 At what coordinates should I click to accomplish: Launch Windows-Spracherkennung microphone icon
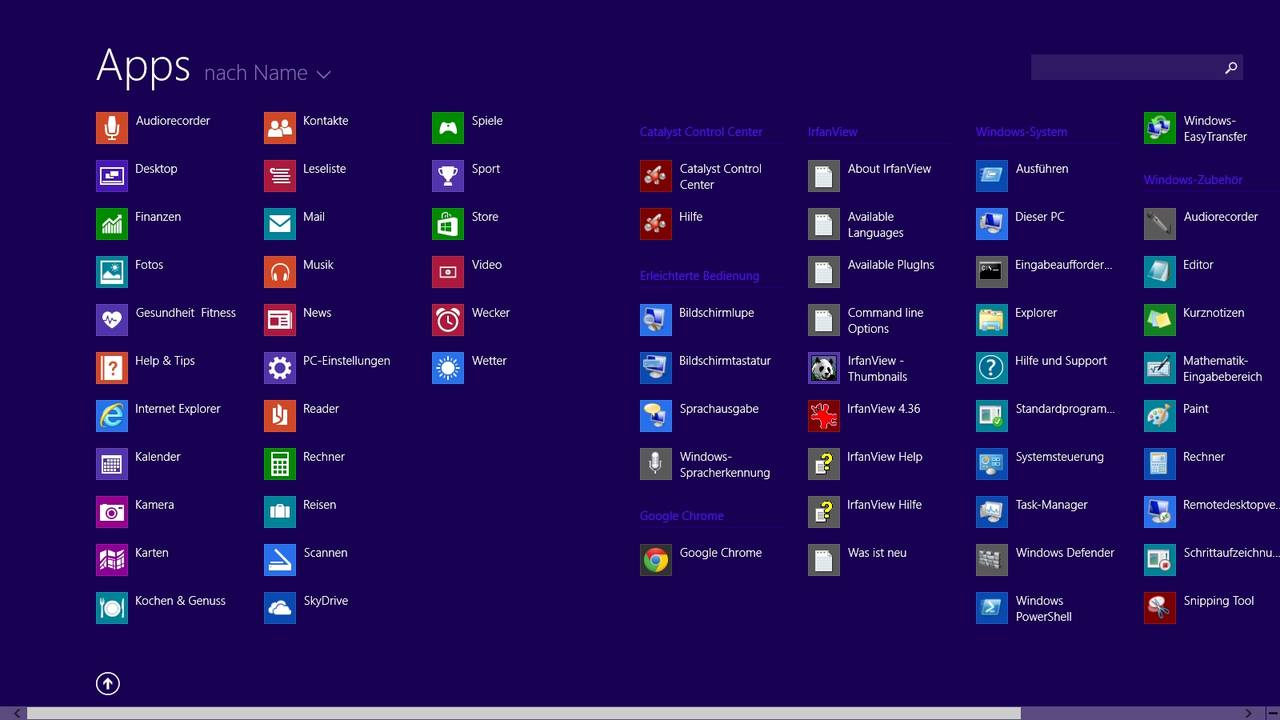[x=656, y=464]
